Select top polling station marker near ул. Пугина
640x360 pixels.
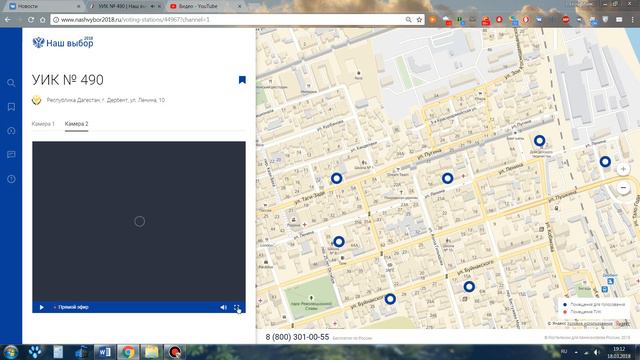pyautogui.click(x=540, y=141)
